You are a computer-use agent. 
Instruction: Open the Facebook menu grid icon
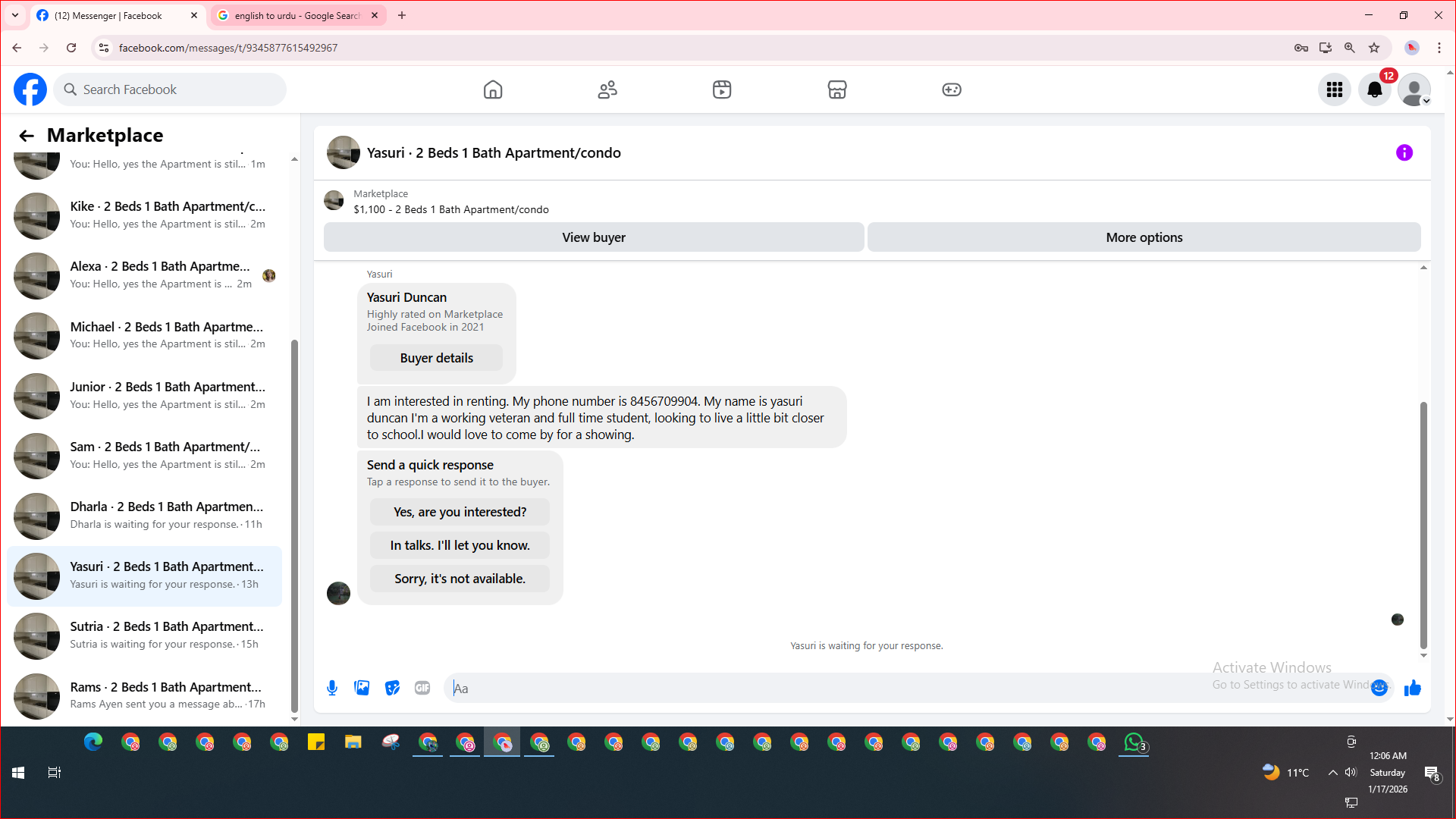[1334, 89]
